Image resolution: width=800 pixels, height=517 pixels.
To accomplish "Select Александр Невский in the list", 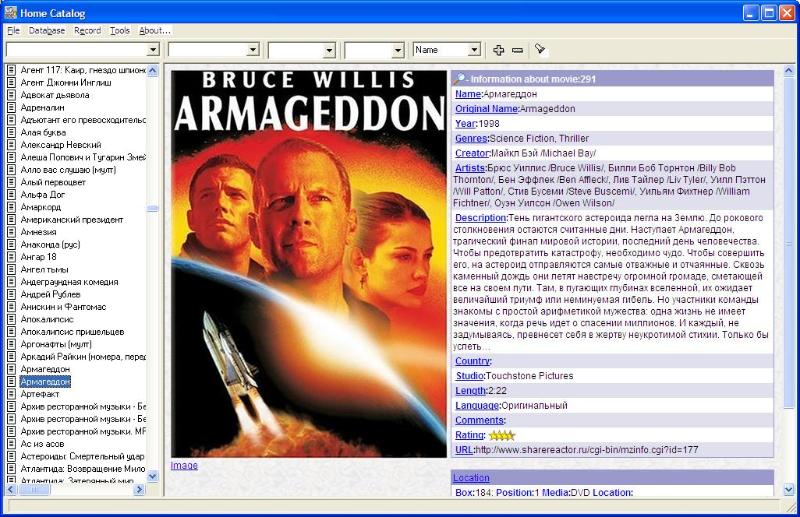I will 61,145.
